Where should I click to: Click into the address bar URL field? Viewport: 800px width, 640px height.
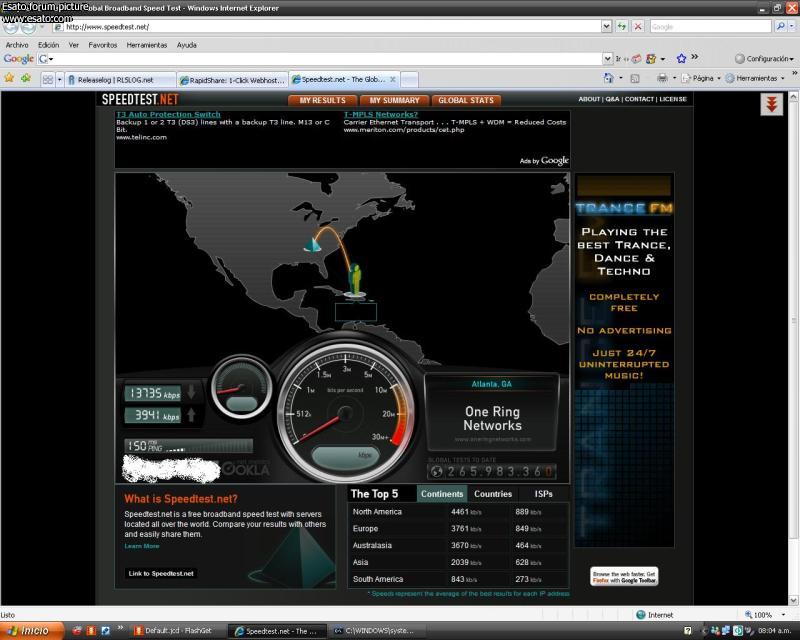click(327, 27)
